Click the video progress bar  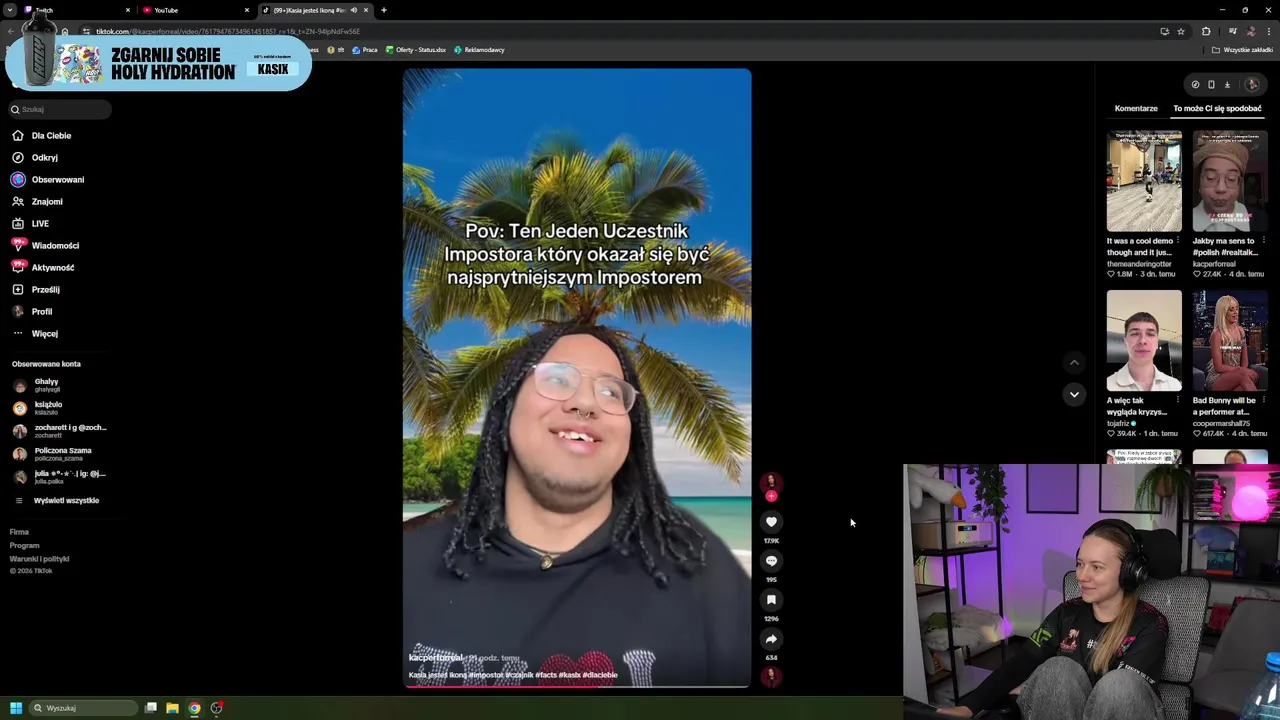tap(577, 686)
